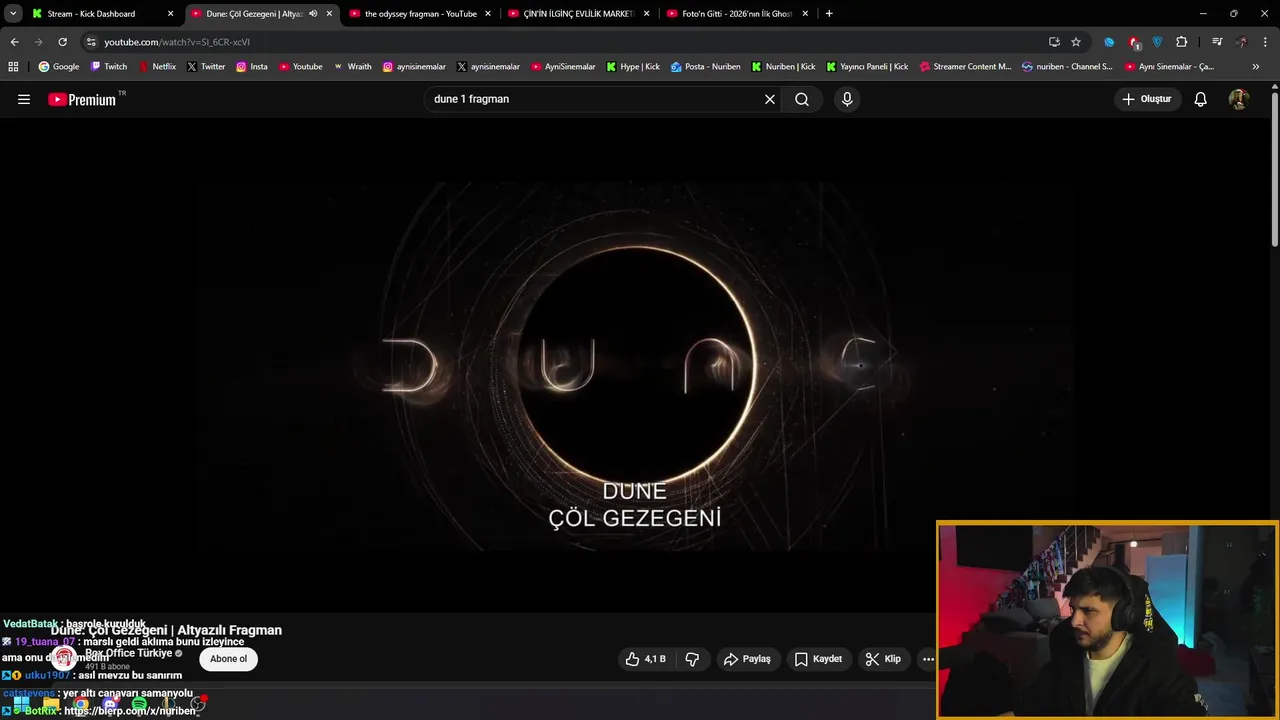This screenshot has height=720, width=1280.
Task: Open YouTube notifications bell
Action: pyautogui.click(x=1201, y=99)
